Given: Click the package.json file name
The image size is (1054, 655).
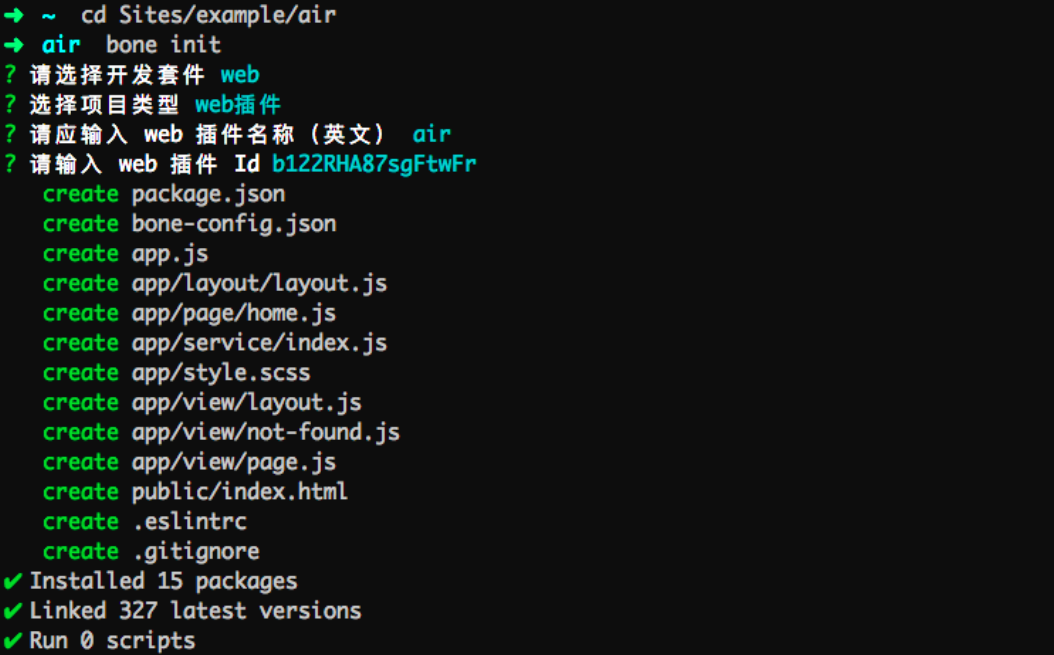Looking at the screenshot, I should (x=208, y=194).
